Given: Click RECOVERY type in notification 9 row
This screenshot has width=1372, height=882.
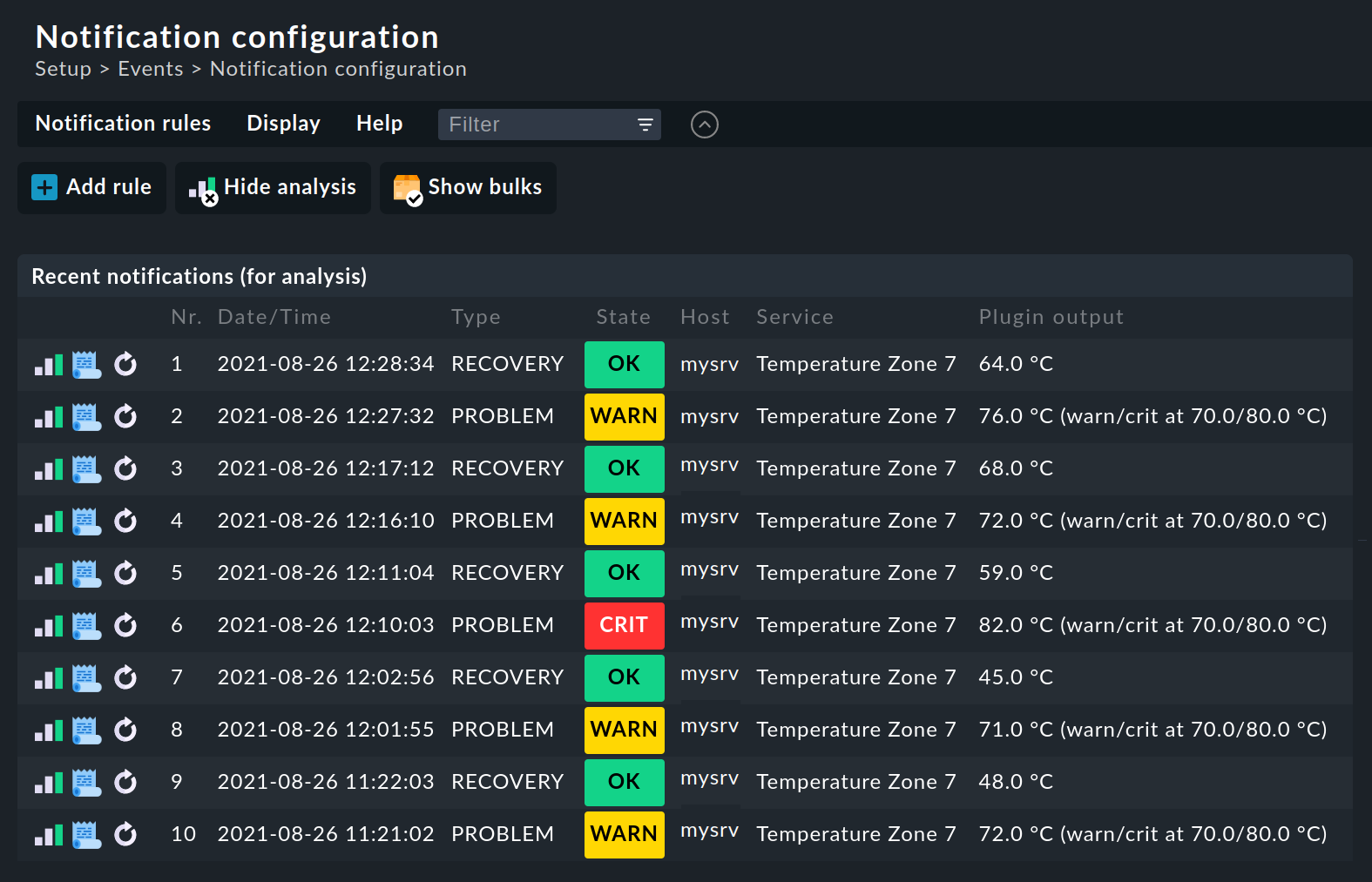Looking at the screenshot, I should coord(507,782).
